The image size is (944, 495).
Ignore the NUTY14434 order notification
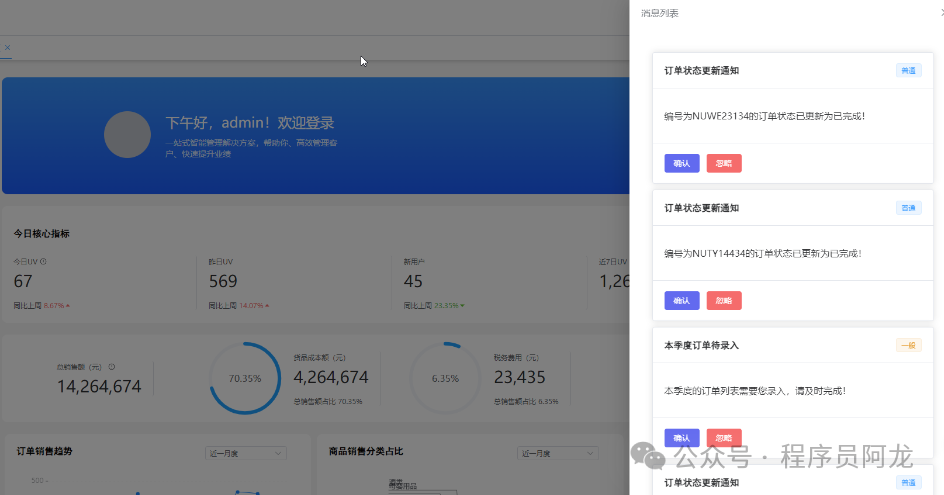pyautogui.click(x=724, y=300)
